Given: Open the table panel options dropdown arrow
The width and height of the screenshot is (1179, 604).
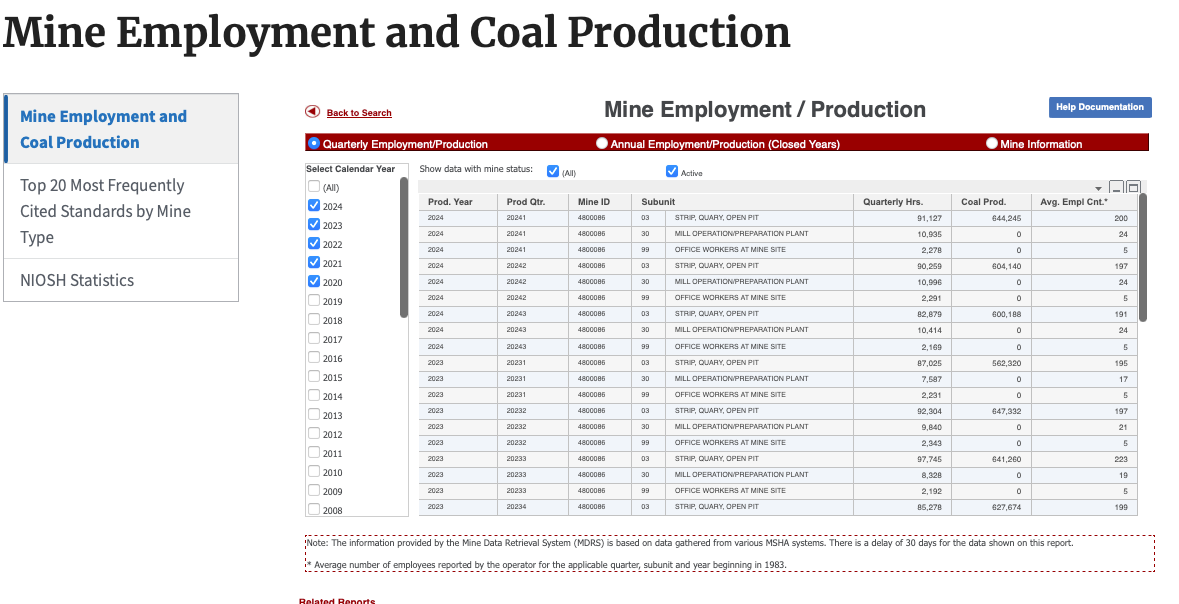Looking at the screenshot, I should pyautogui.click(x=1099, y=188).
